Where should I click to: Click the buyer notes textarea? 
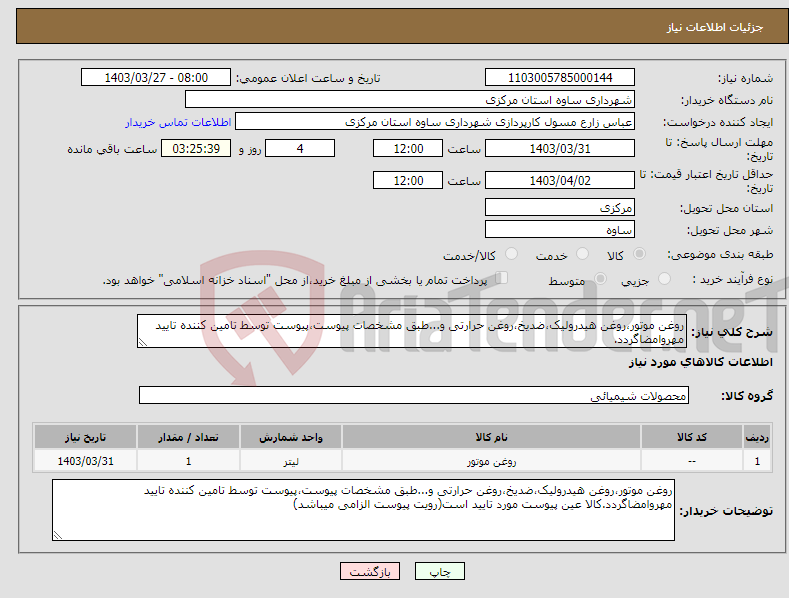(363, 510)
